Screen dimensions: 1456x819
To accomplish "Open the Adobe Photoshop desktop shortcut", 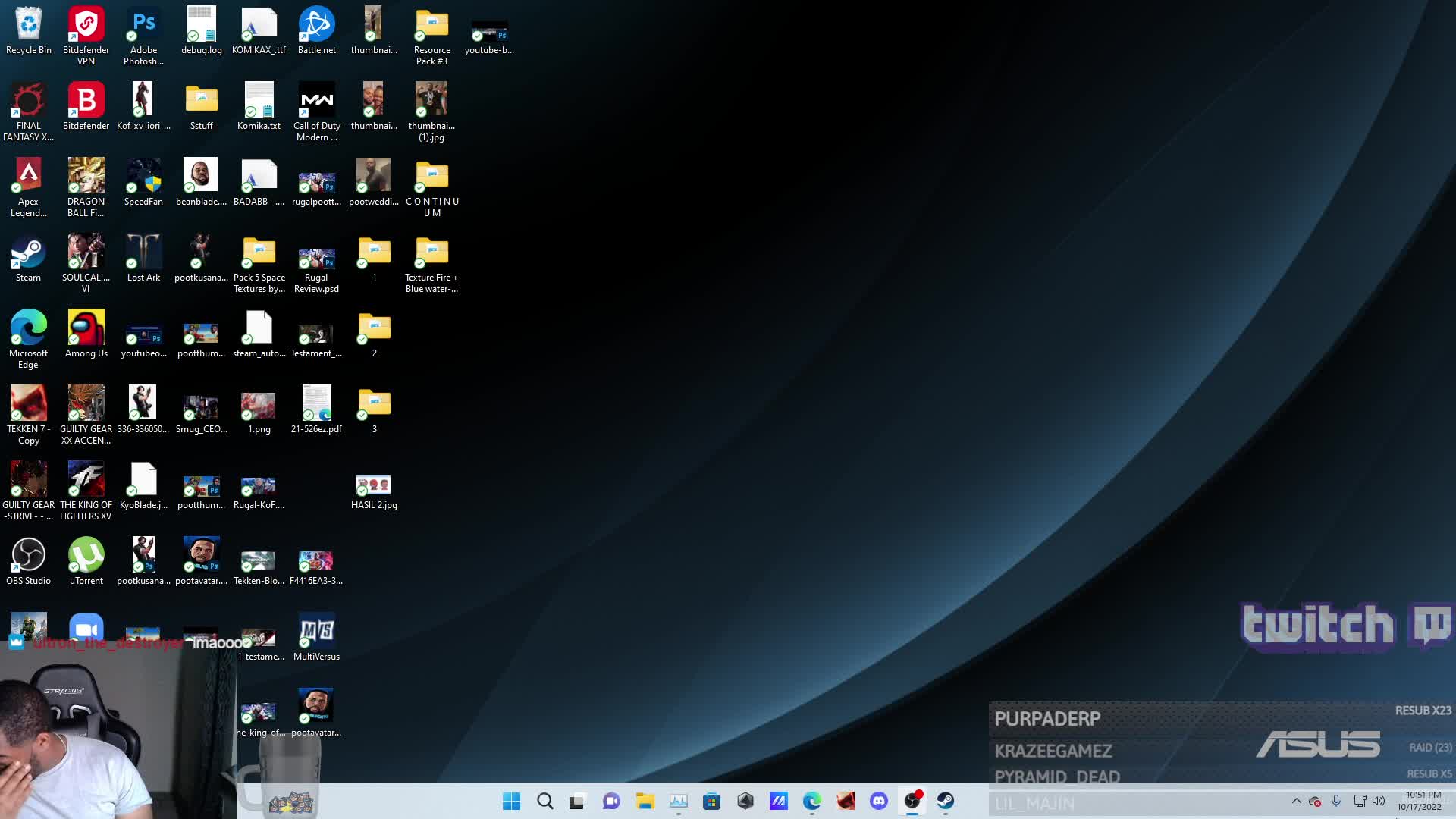I will point(143,36).
